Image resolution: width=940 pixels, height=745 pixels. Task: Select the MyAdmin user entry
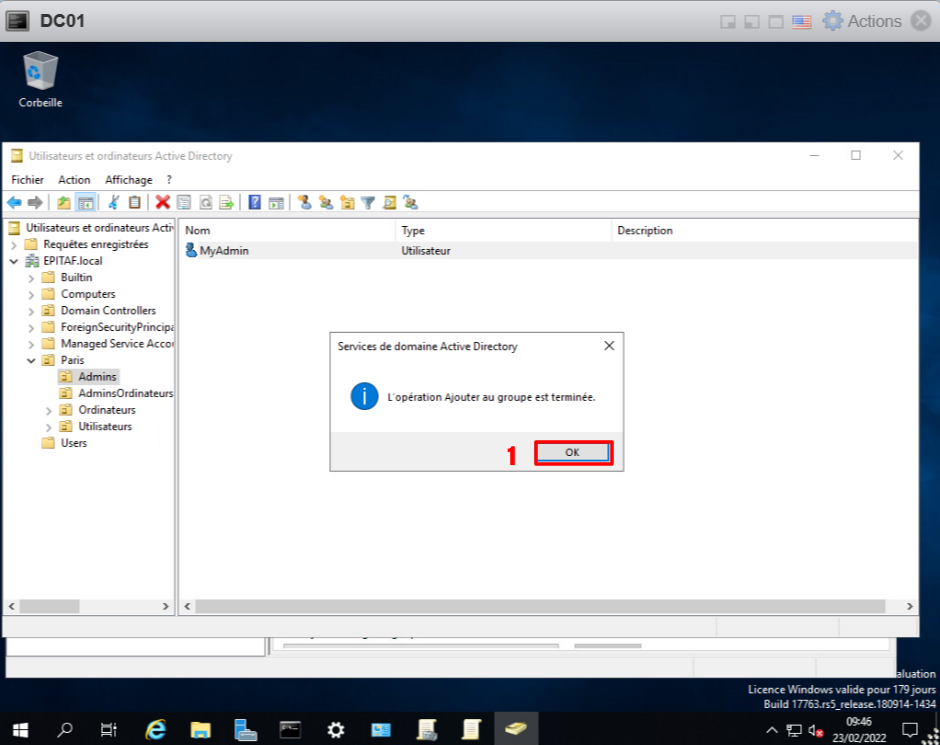click(223, 251)
